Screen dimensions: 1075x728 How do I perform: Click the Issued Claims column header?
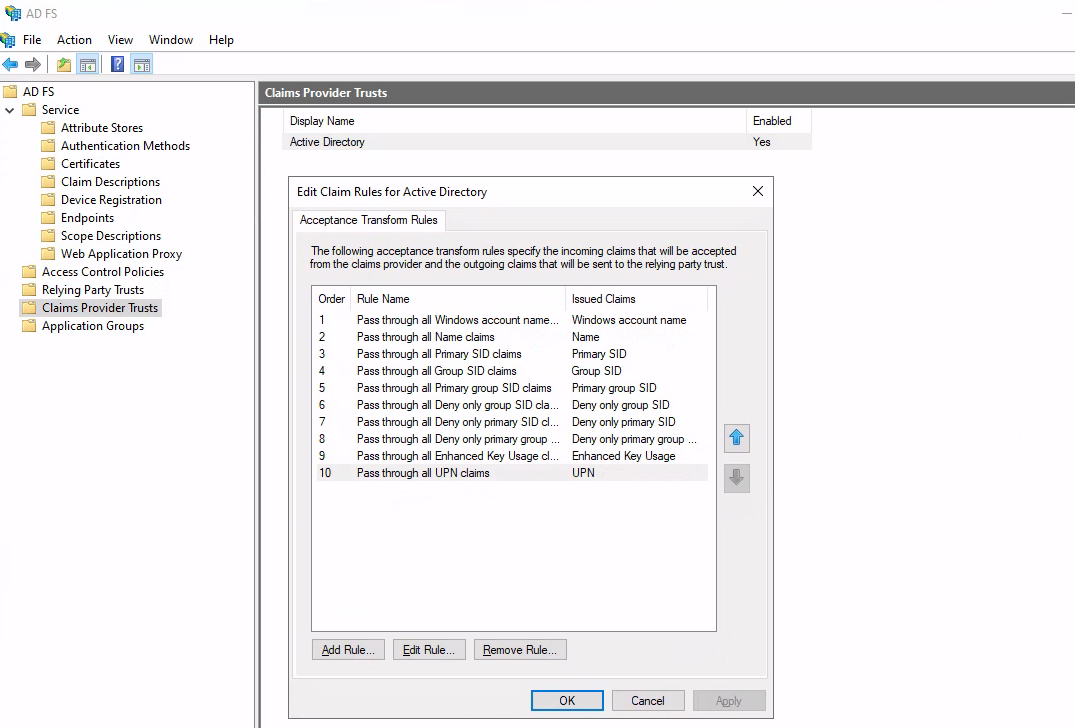click(x=636, y=299)
